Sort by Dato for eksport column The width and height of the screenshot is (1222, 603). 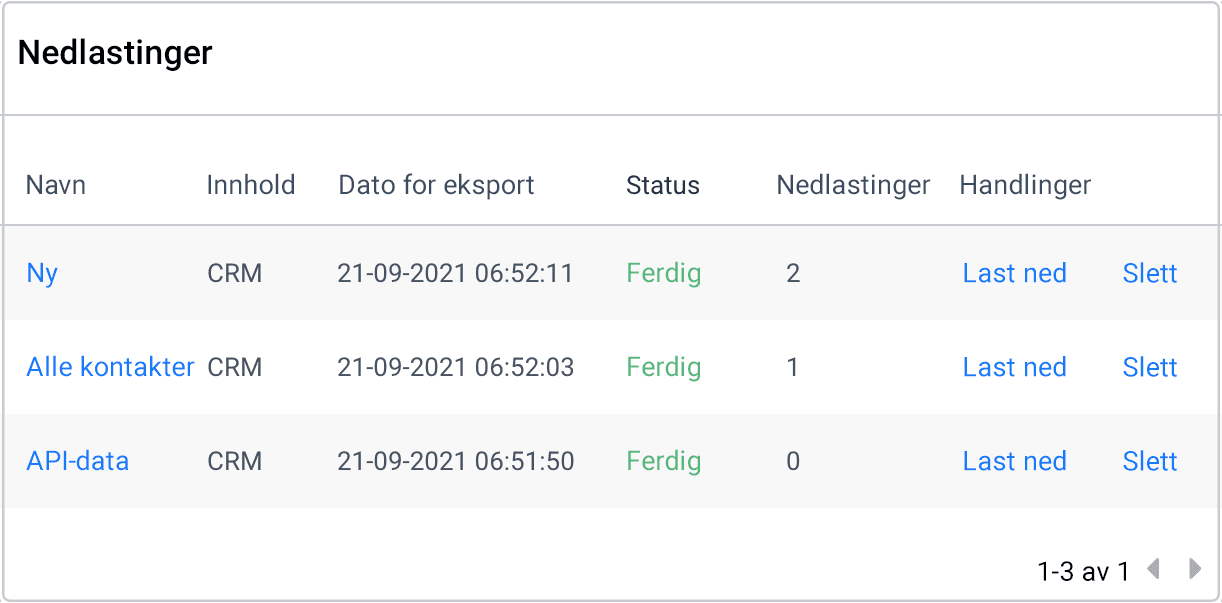(x=436, y=185)
